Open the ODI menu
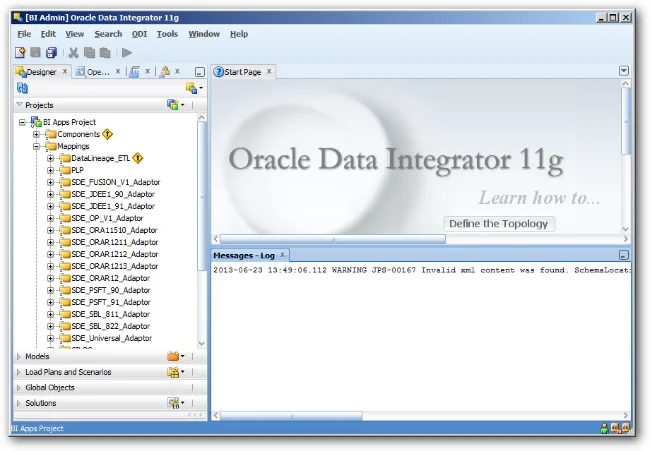 (139, 34)
